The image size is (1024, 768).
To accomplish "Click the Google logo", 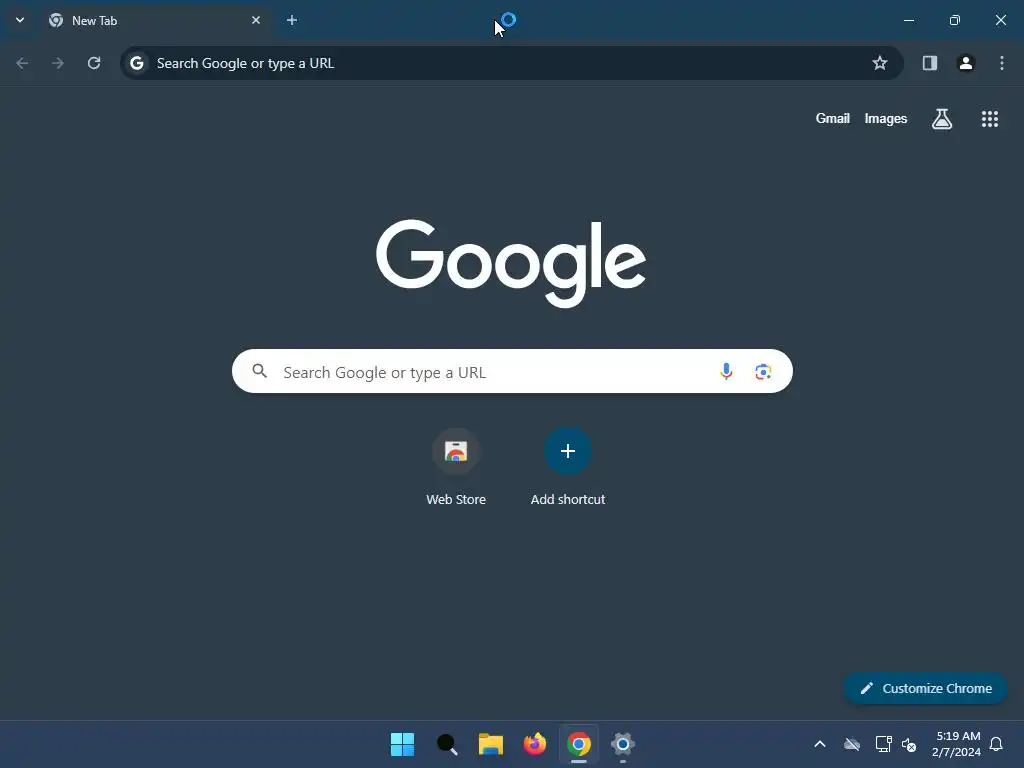I will (511, 263).
